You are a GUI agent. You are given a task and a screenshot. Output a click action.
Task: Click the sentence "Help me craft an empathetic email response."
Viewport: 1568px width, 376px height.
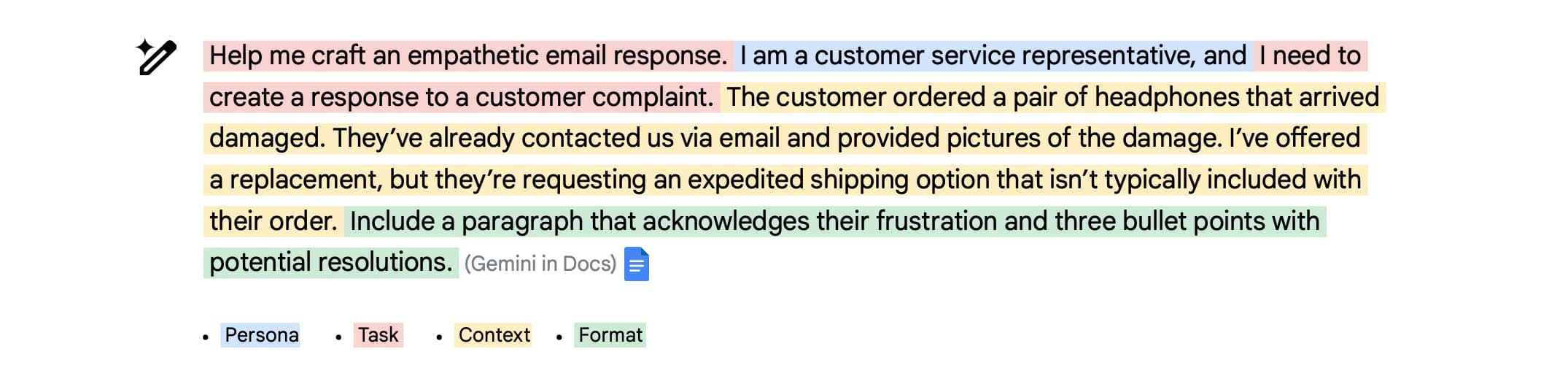467,55
